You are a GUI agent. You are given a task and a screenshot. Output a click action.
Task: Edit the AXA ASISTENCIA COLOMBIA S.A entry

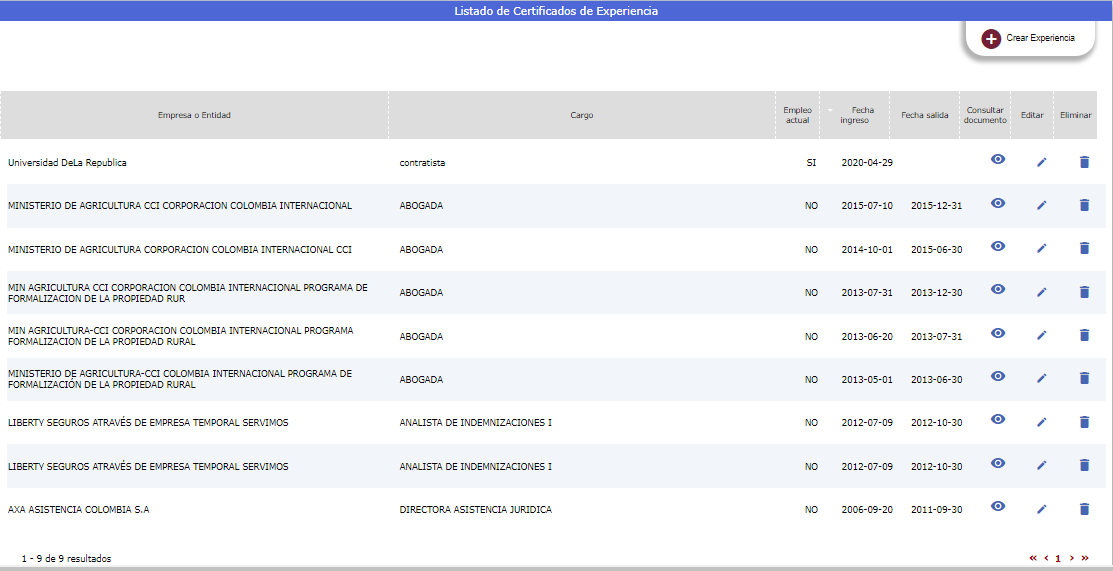[1041, 509]
